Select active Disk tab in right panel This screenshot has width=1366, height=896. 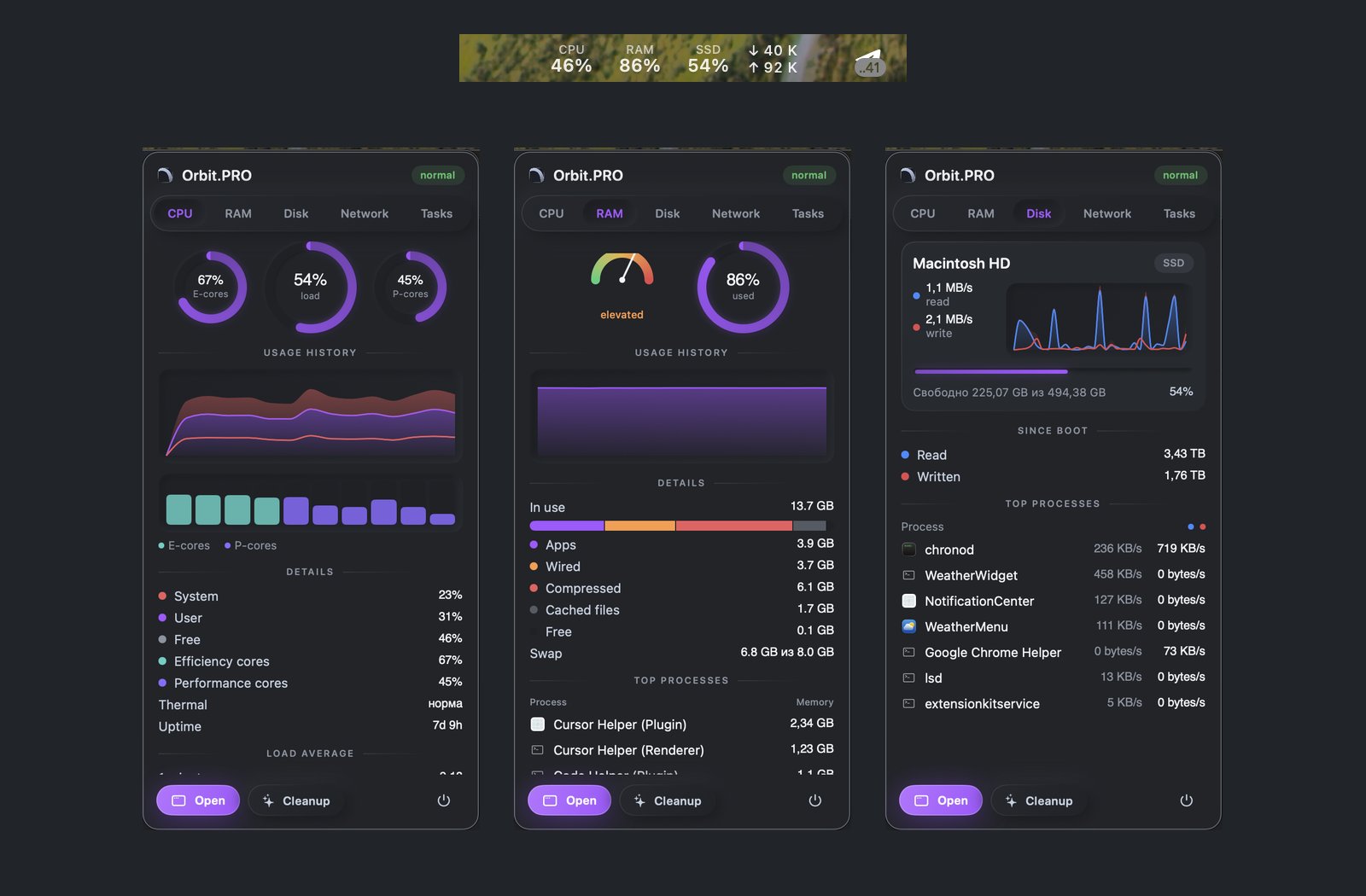1039,213
